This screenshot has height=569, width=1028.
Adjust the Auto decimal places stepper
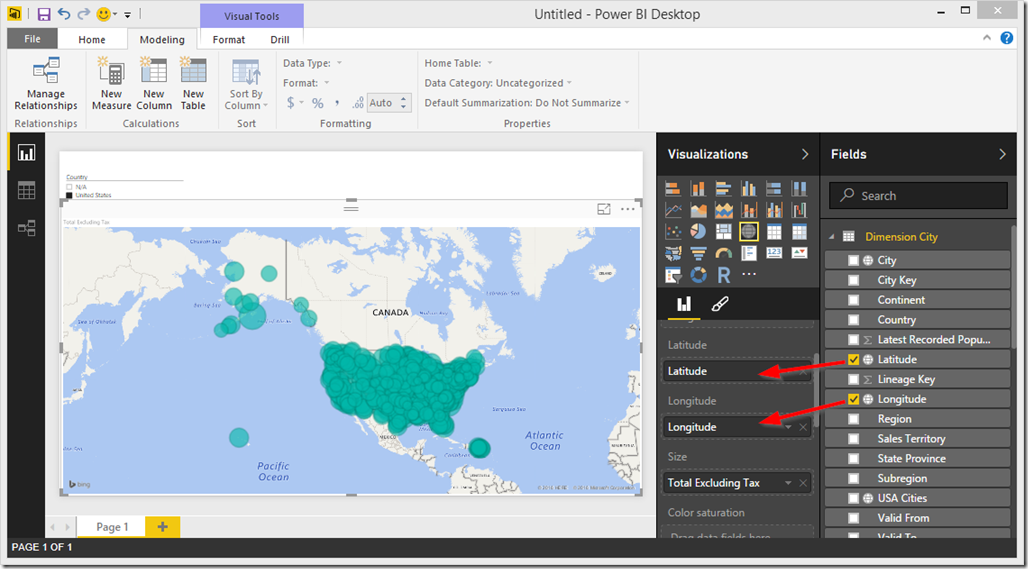(403, 103)
